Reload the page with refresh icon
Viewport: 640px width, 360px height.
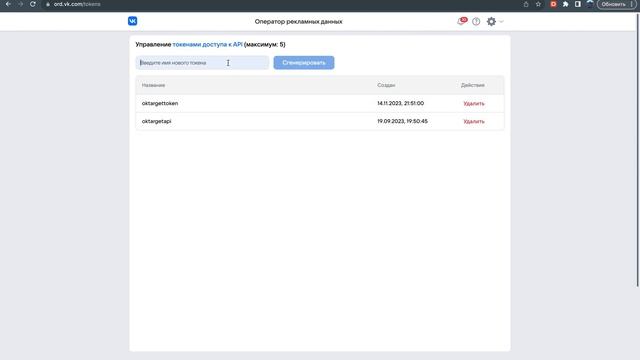[33, 4]
